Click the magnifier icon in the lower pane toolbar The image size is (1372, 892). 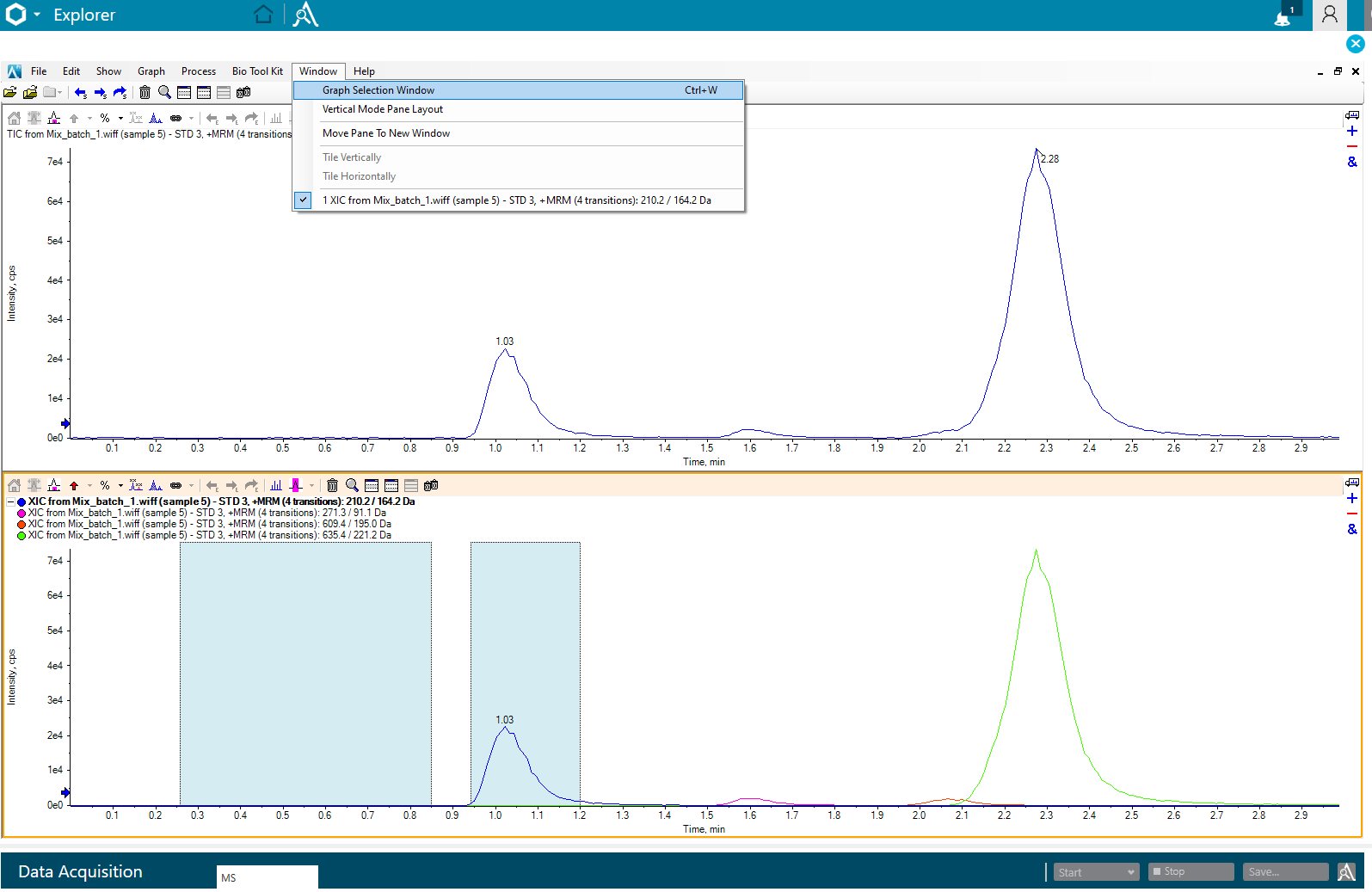352,485
